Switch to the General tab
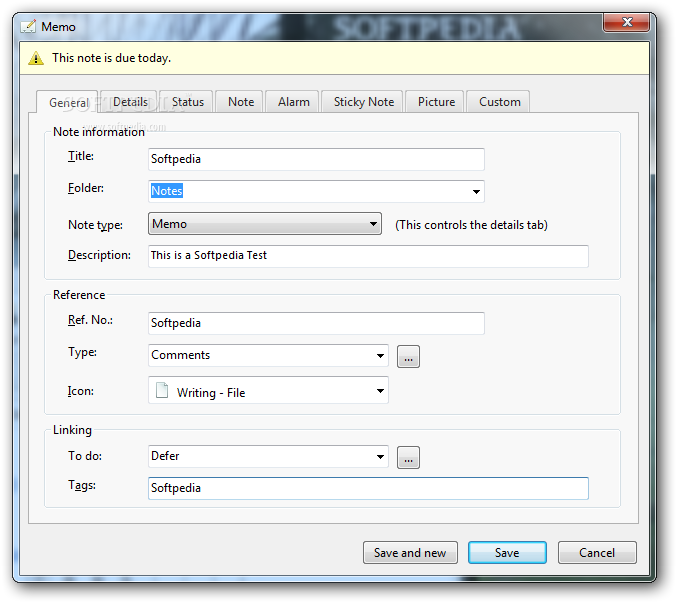Image resolution: width=677 pixels, height=603 pixels. point(68,102)
